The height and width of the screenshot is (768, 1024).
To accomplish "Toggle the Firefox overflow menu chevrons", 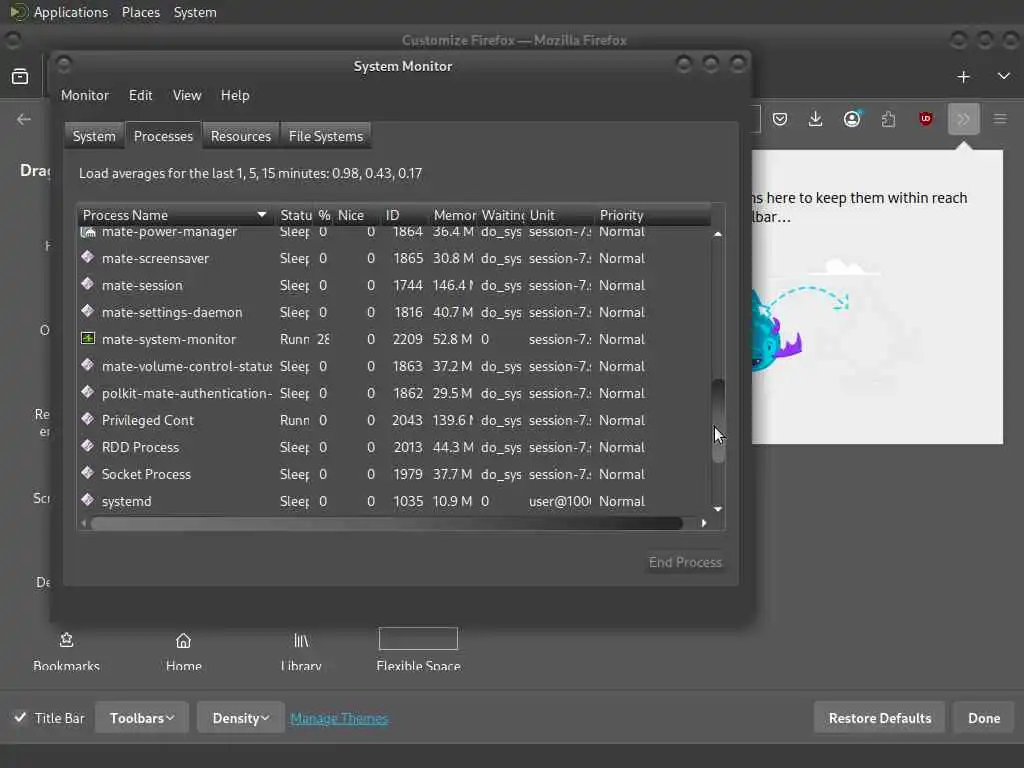I will tap(963, 119).
